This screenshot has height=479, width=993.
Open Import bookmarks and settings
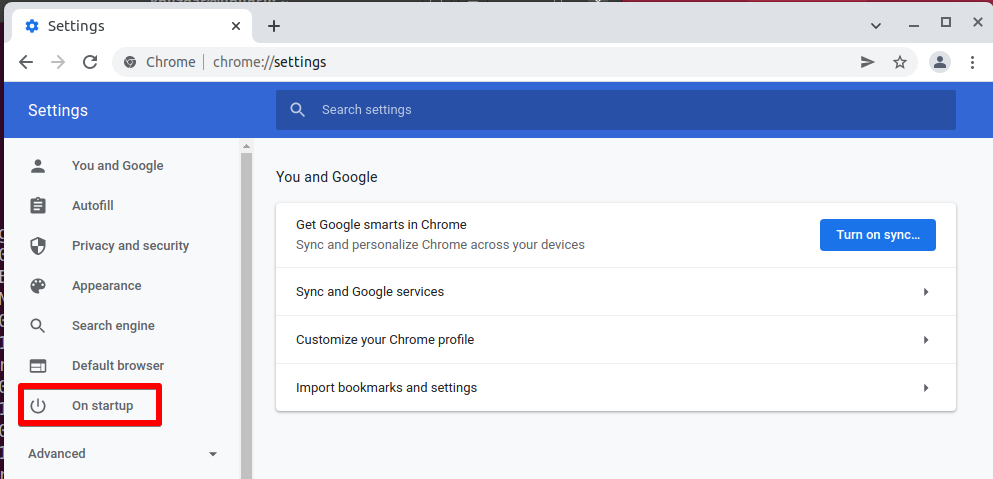tap(616, 388)
